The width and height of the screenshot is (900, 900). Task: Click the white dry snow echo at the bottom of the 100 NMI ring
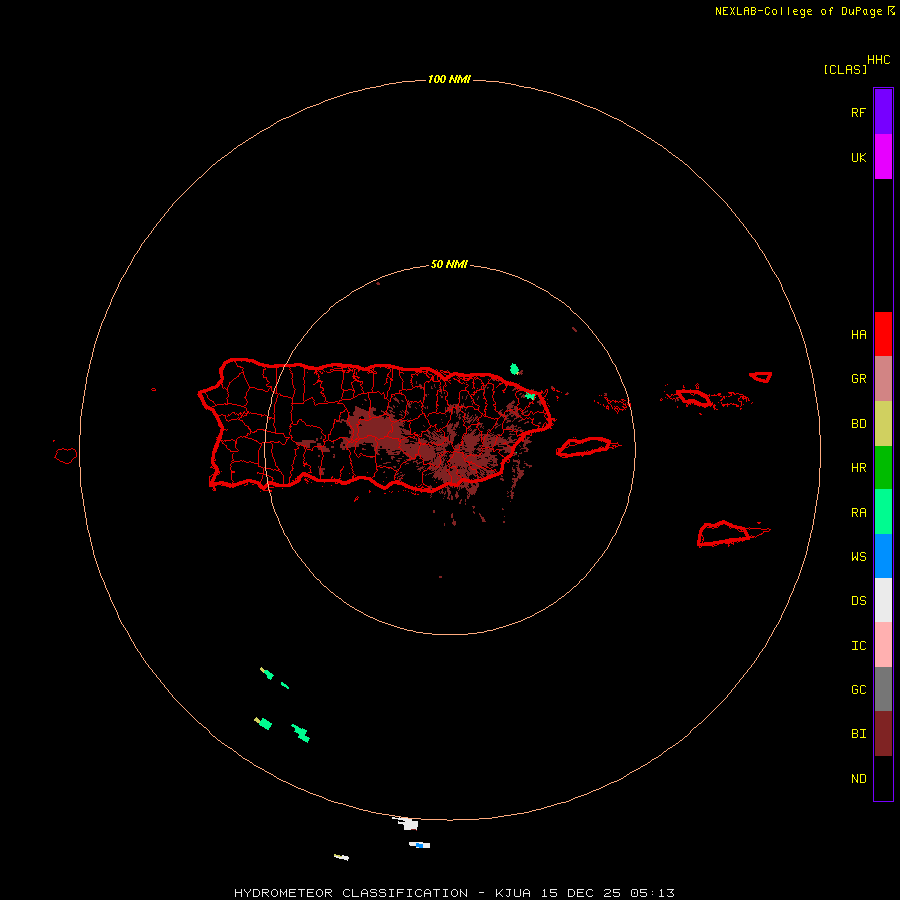click(x=409, y=824)
